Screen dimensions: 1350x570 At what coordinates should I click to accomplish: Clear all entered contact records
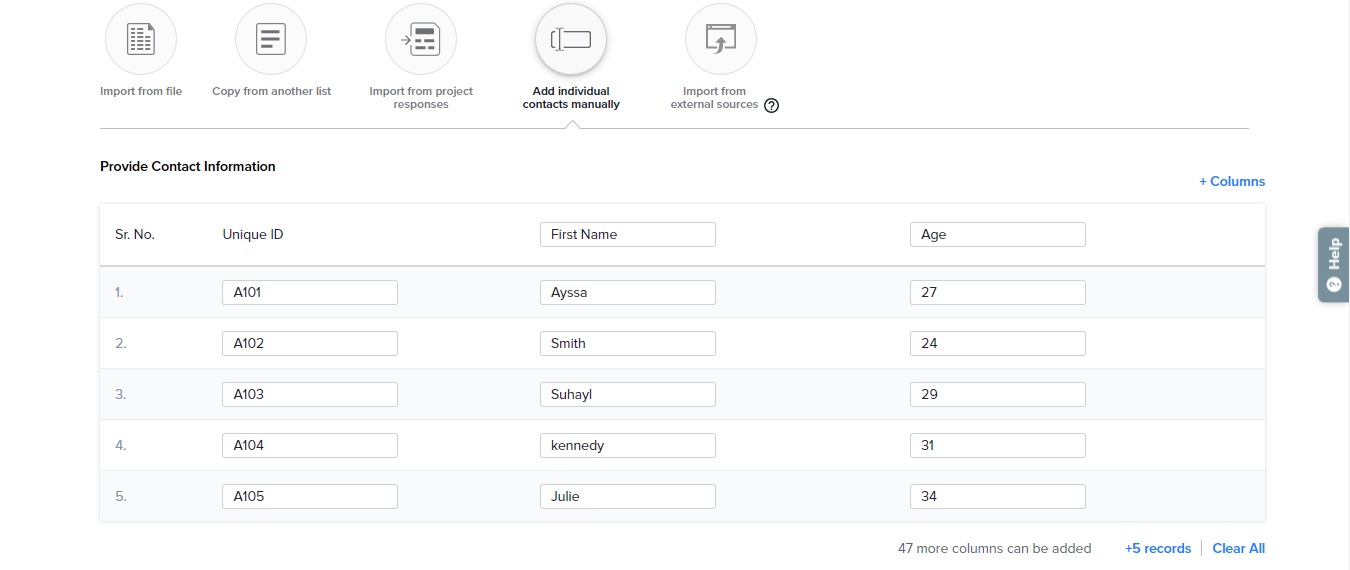[1238, 548]
